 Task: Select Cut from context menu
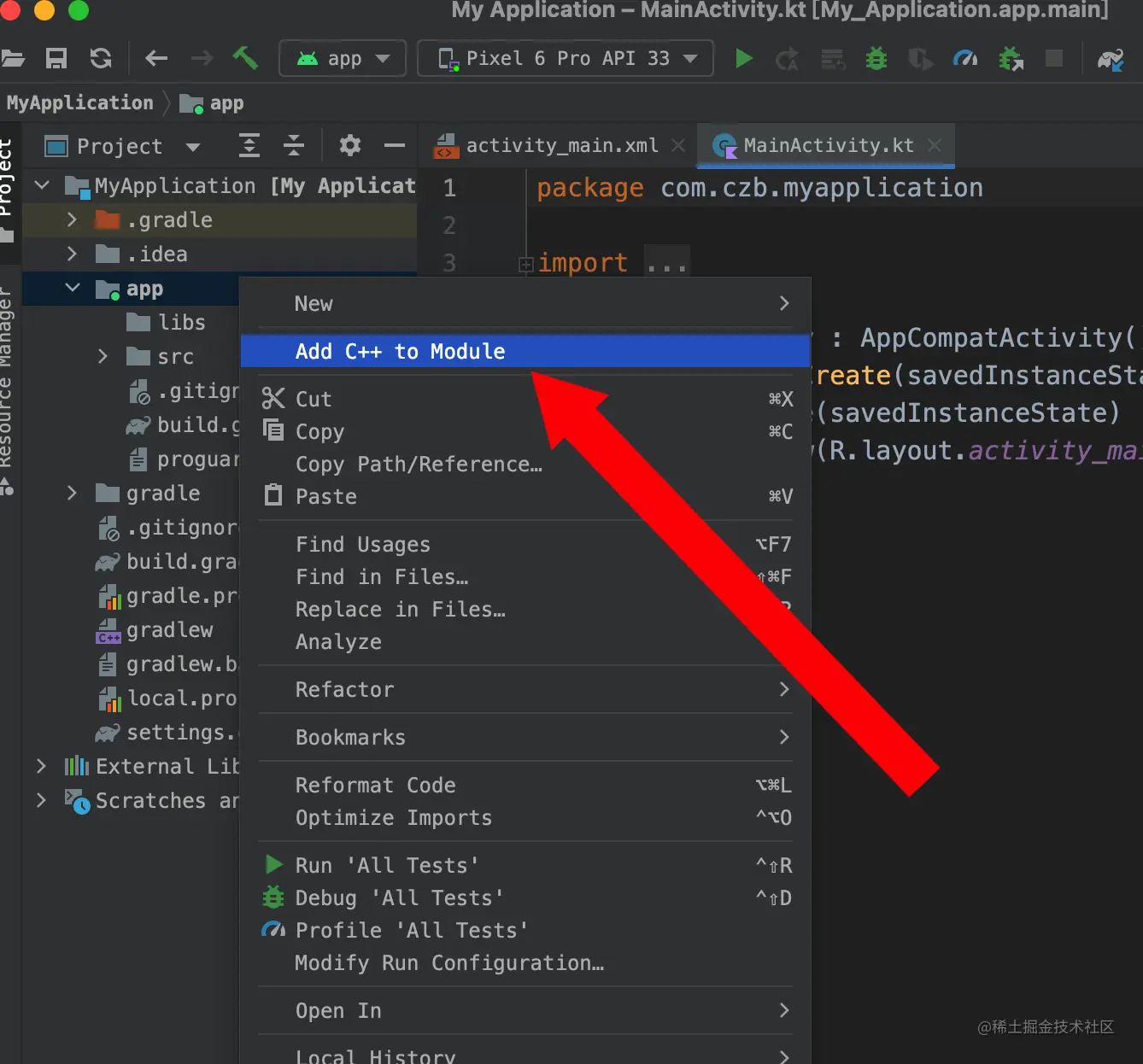pyautogui.click(x=525, y=399)
